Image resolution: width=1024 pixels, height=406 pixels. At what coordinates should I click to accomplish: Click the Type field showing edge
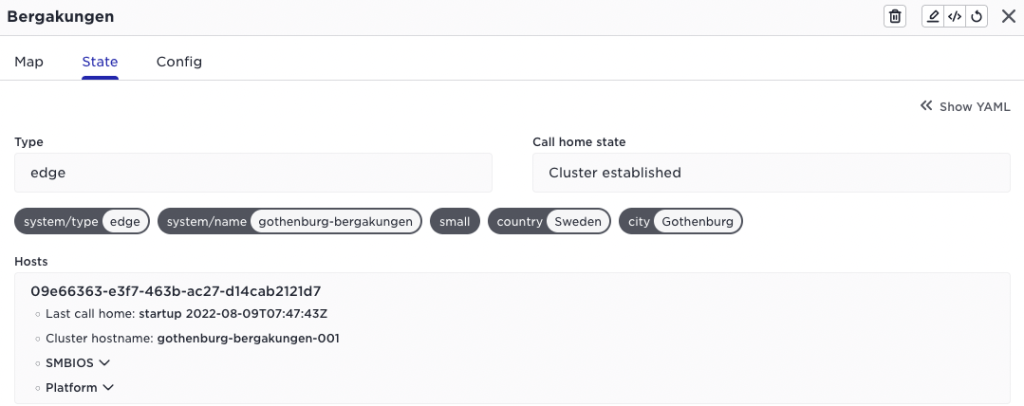253,173
